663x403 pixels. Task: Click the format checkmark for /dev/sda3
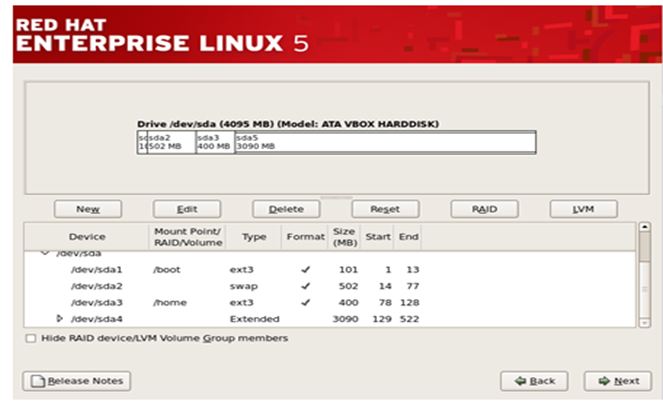point(305,302)
